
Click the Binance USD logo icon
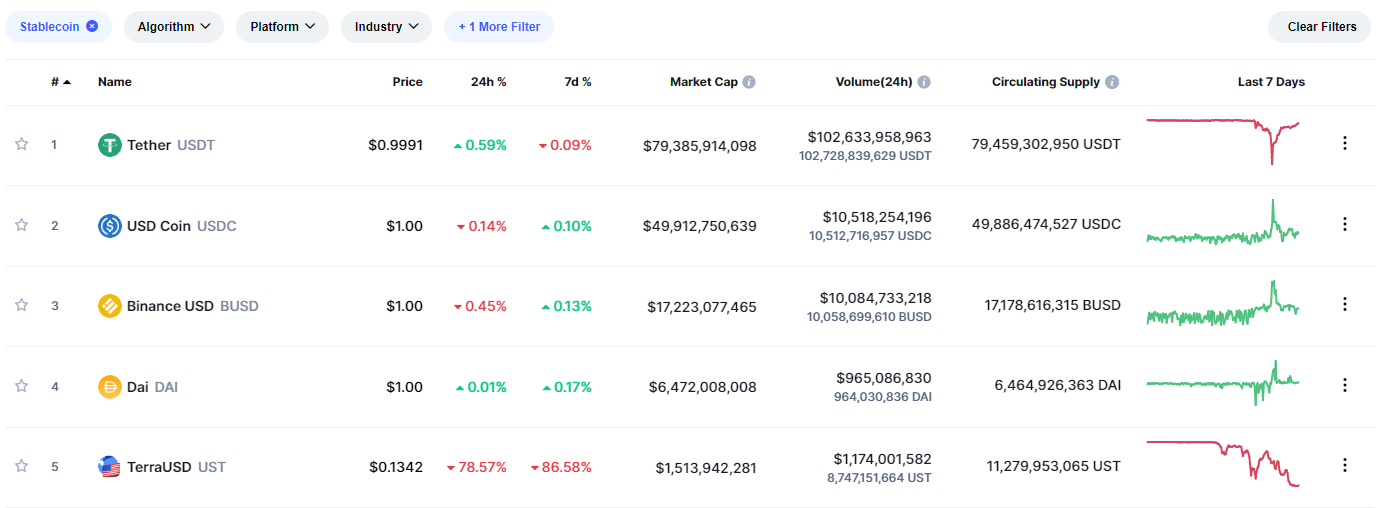tap(110, 306)
